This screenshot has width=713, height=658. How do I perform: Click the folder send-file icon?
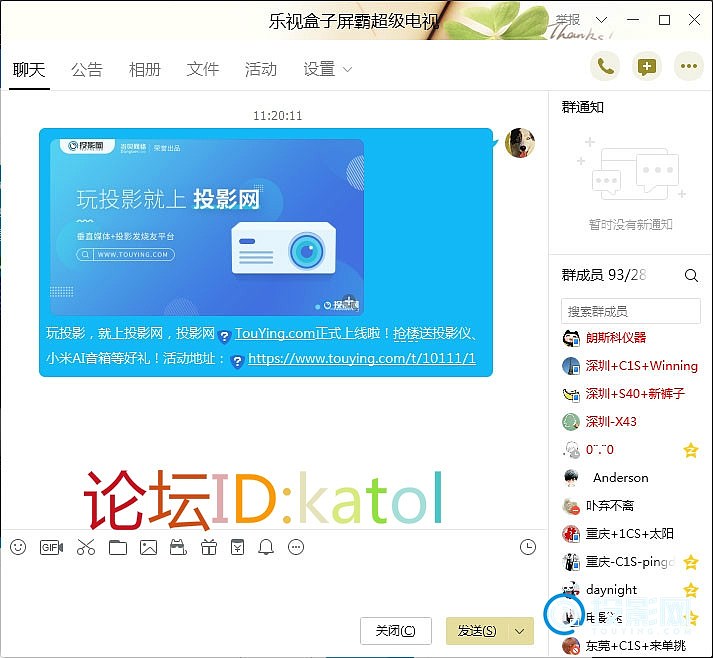(118, 547)
